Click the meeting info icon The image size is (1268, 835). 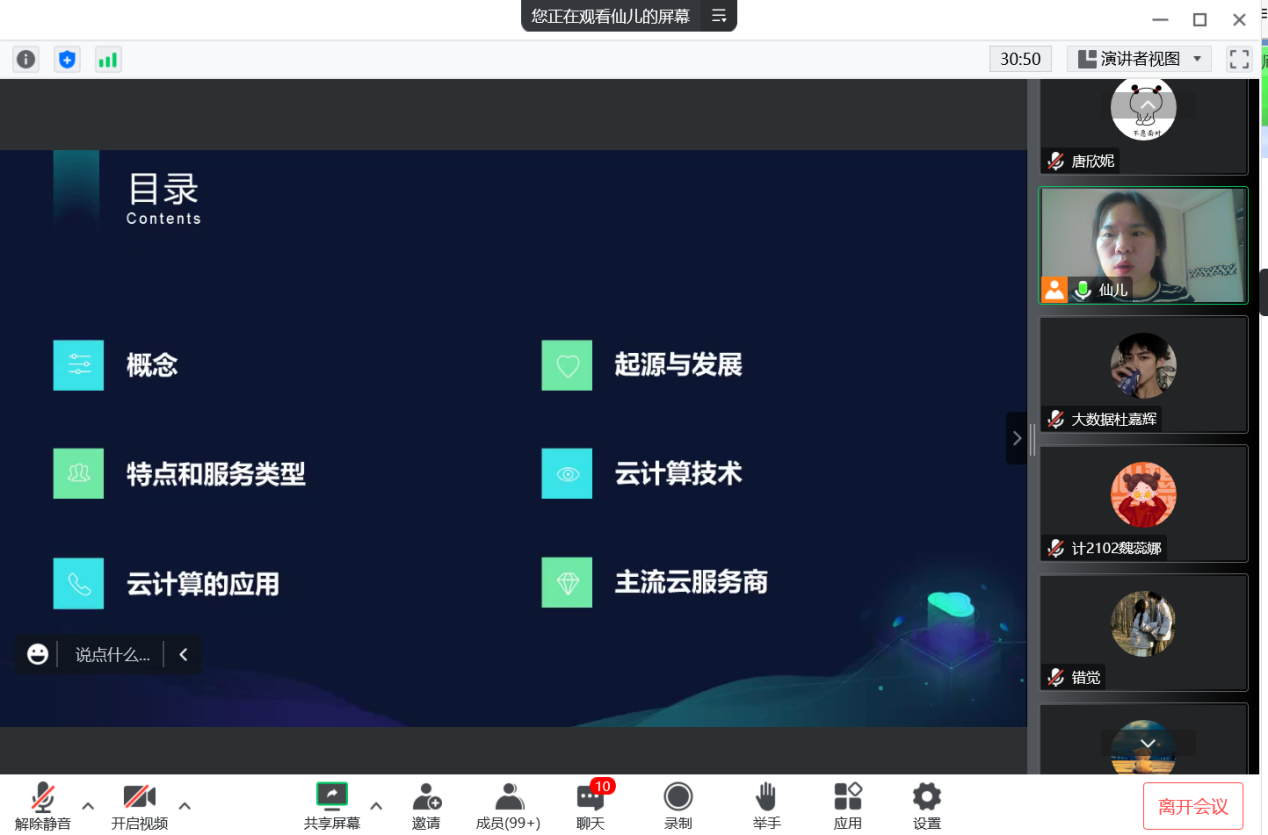pos(26,59)
